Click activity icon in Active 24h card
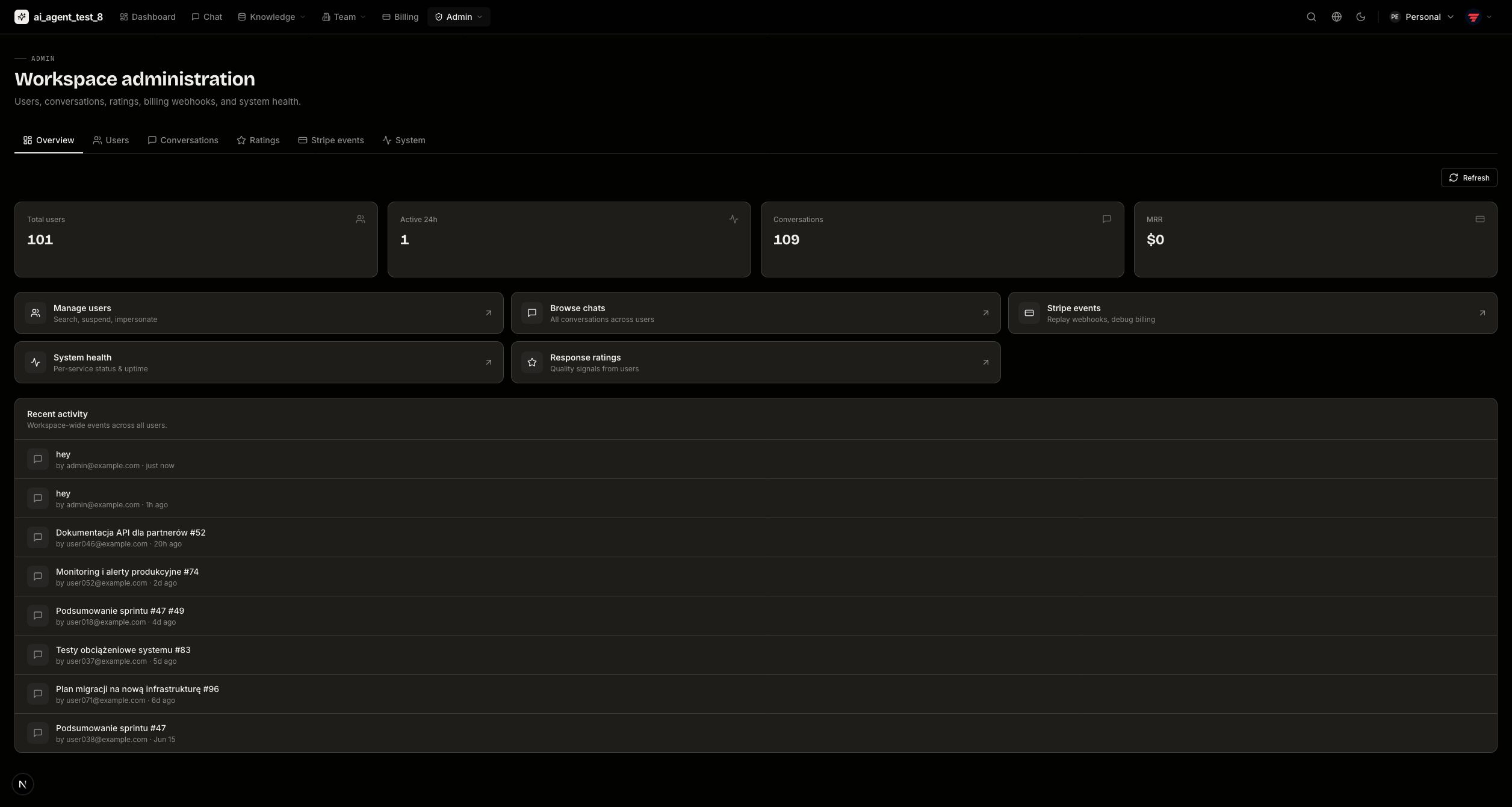This screenshot has width=1512, height=807. [x=734, y=219]
